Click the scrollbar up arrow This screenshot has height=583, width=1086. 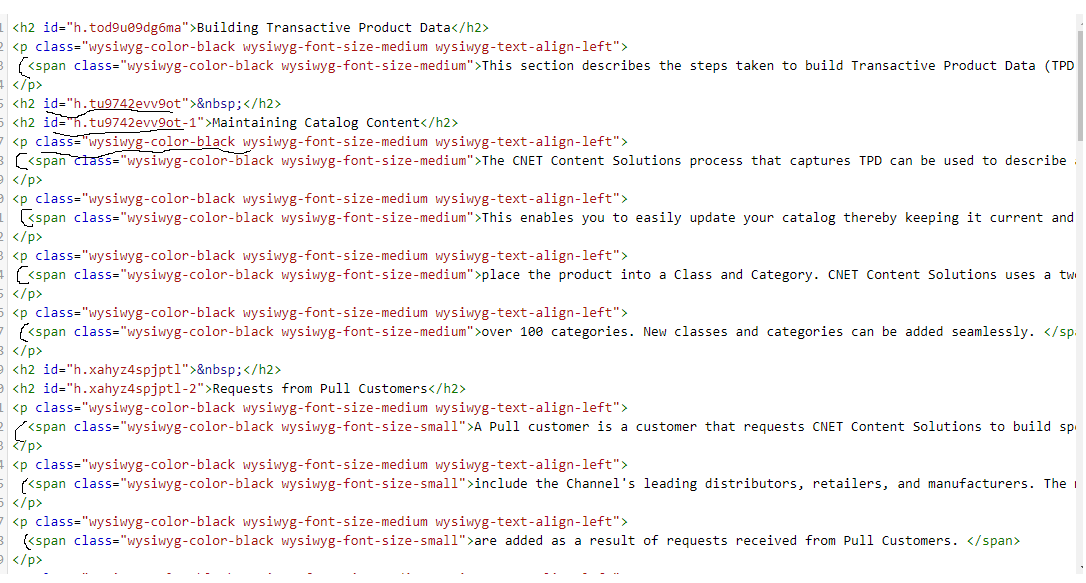(1080, 24)
